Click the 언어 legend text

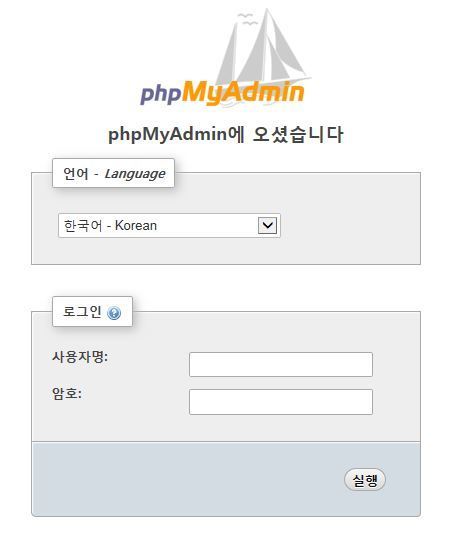pyautogui.click(x=76, y=173)
